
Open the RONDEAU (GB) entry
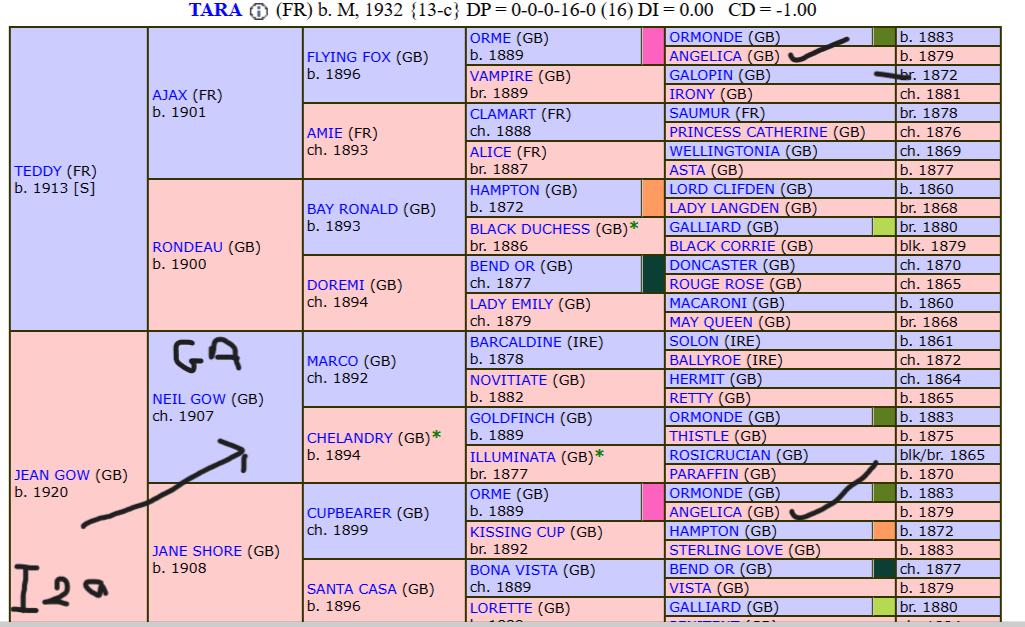pos(189,247)
